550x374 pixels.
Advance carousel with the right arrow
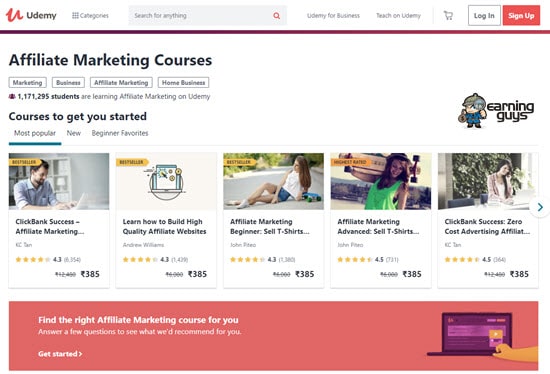pyautogui.click(x=540, y=207)
